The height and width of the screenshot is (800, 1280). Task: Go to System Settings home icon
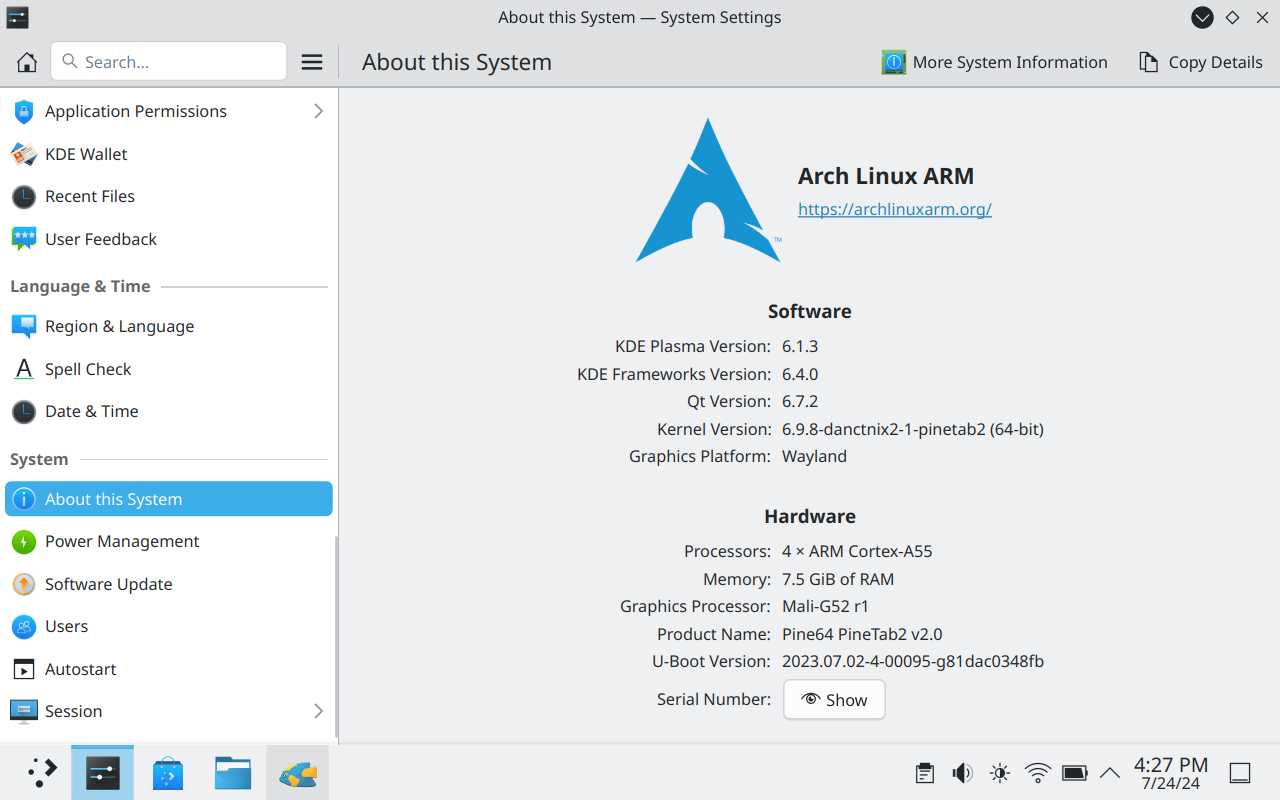click(27, 62)
